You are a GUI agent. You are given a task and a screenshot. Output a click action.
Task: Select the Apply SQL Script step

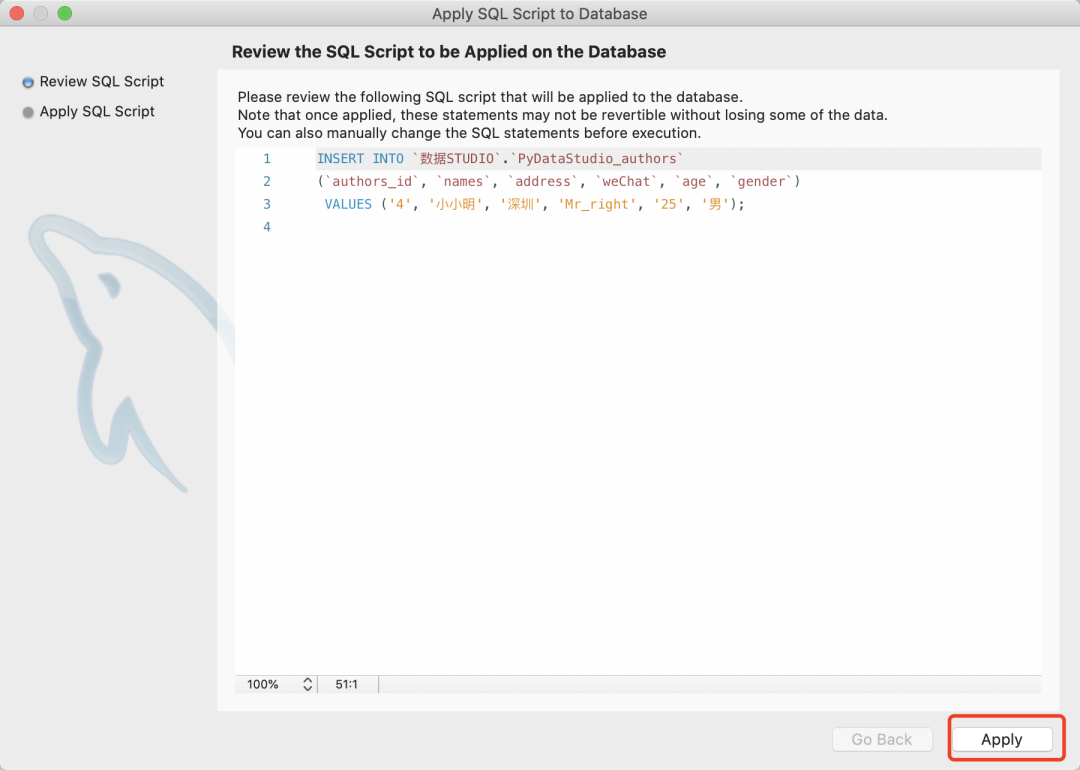[x=97, y=112]
